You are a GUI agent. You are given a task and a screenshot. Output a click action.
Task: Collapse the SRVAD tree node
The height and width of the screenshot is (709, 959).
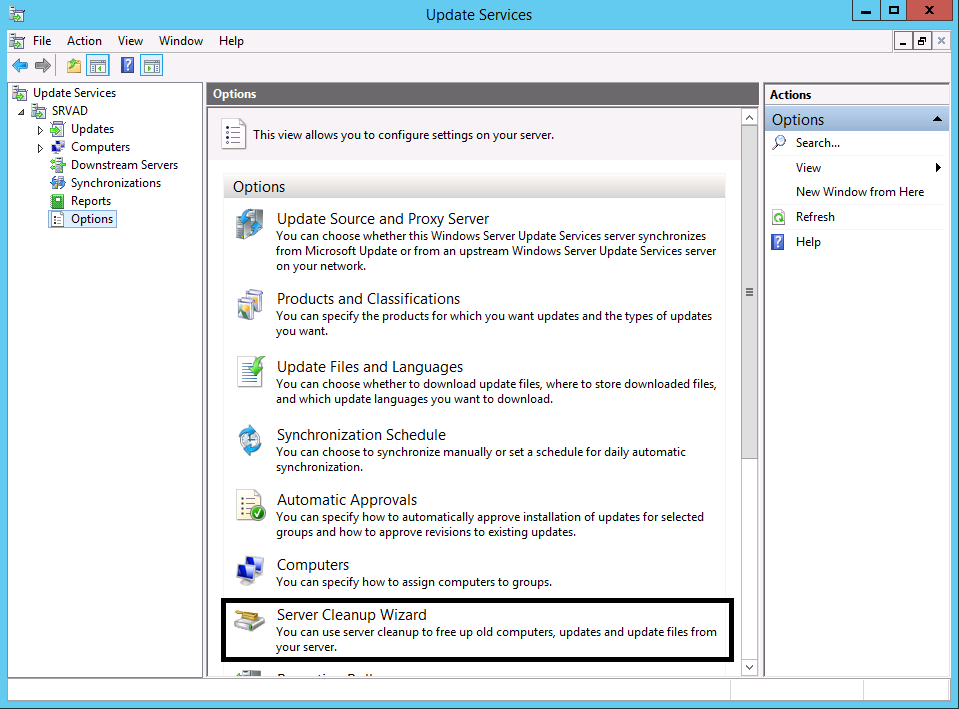[21, 111]
